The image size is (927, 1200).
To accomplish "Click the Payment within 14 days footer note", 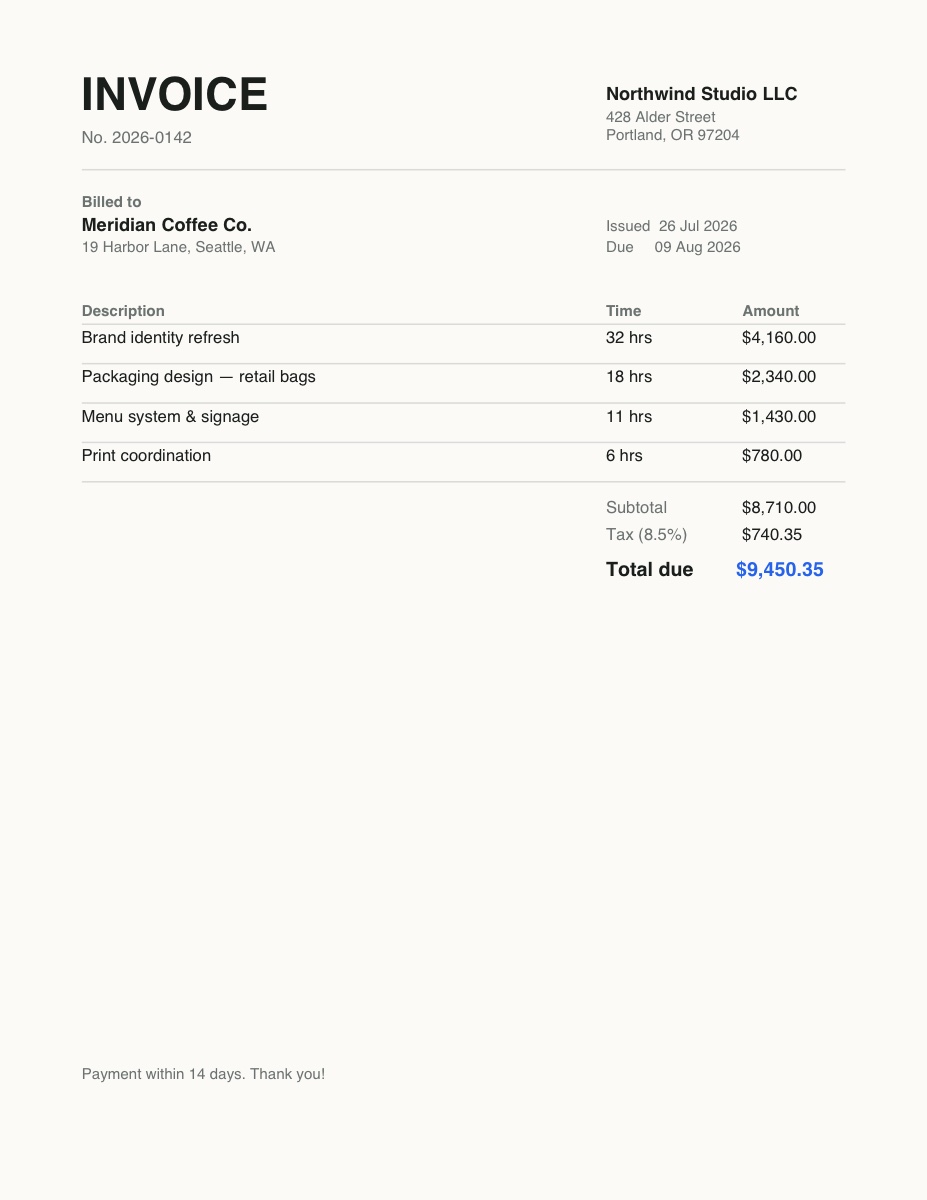I will point(203,1074).
